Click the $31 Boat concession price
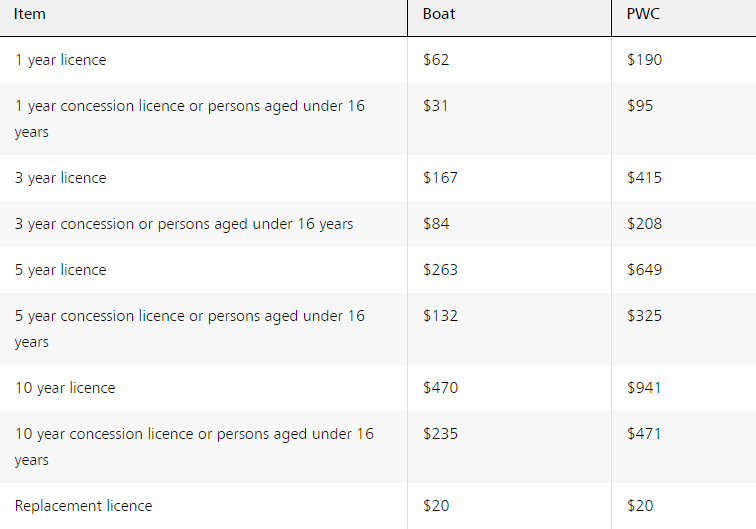This screenshot has width=756, height=529. point(436,106)
